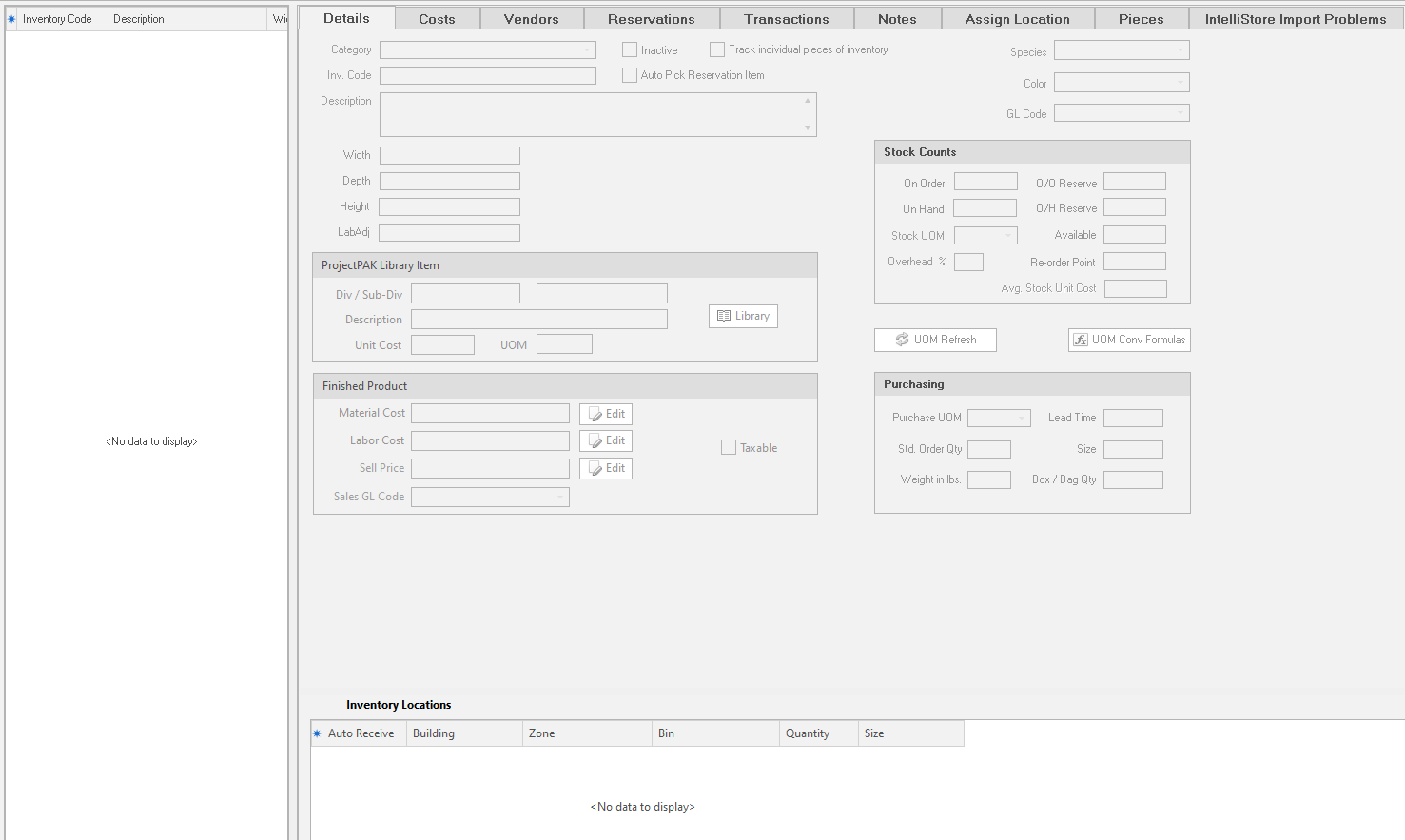Open the Category dropdown

(x=487, y=49)
